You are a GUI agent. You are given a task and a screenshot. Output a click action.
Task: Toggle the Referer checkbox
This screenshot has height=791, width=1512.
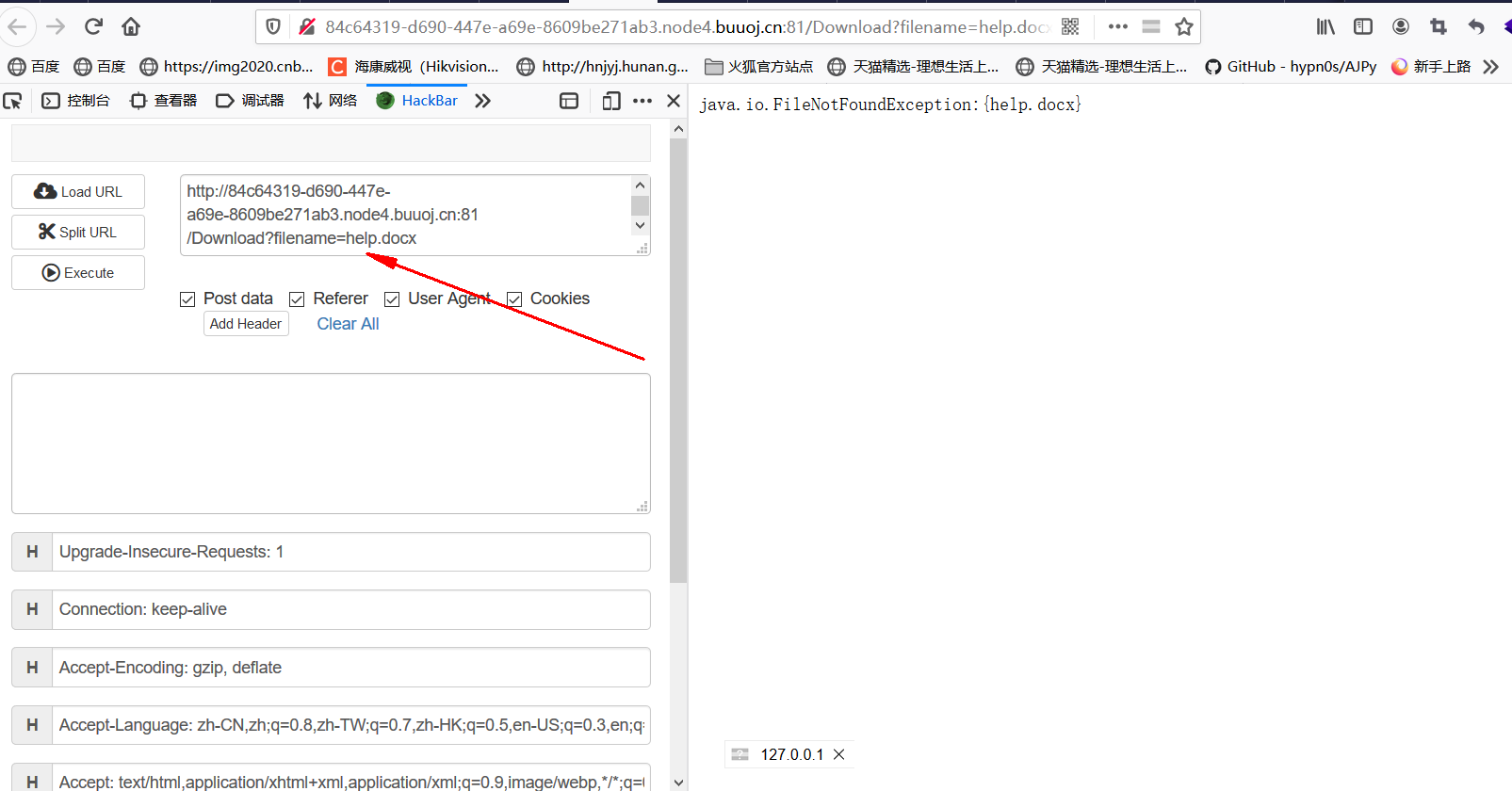297,299
